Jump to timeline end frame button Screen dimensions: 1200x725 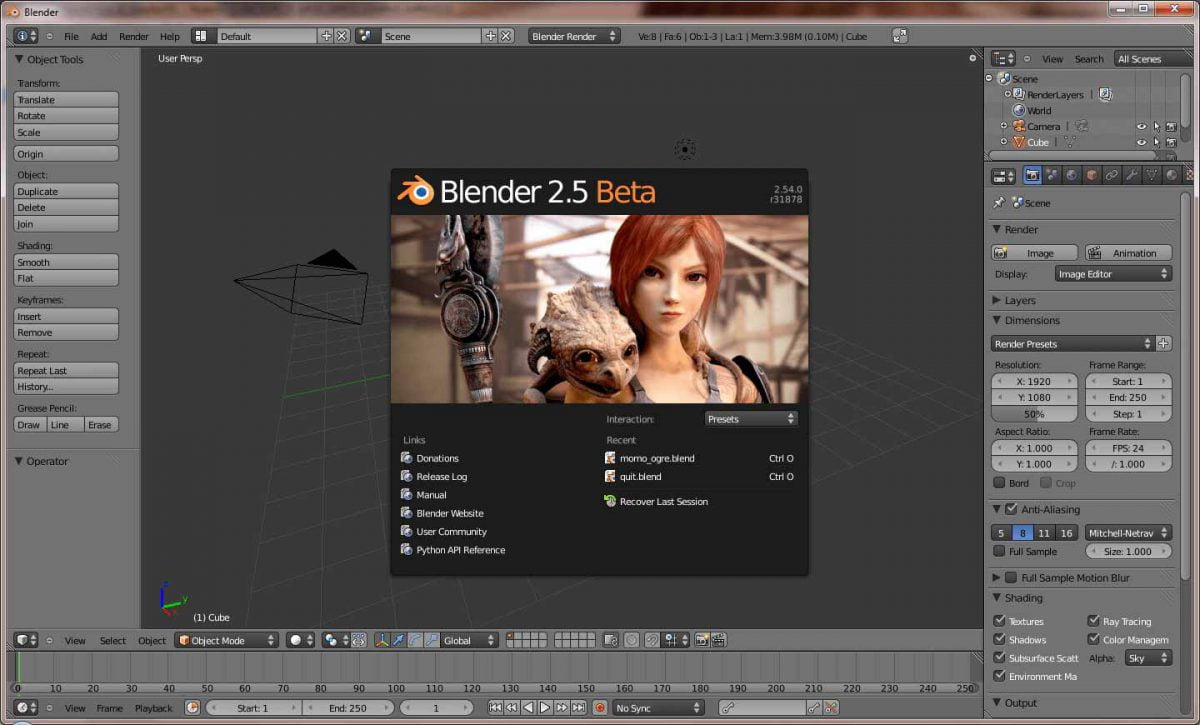tap(578, 707)
